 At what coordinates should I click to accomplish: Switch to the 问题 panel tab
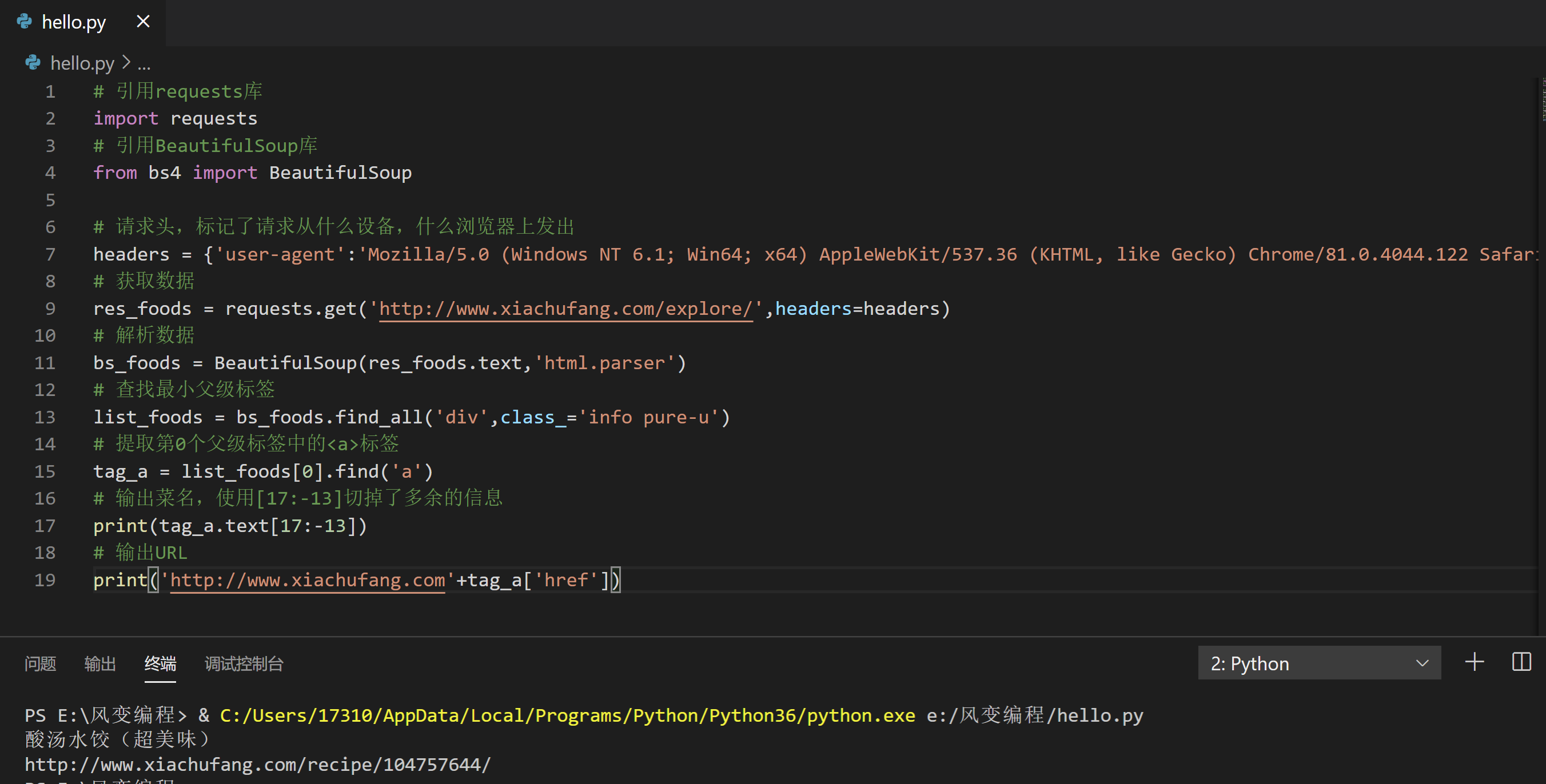pos(40,663)
